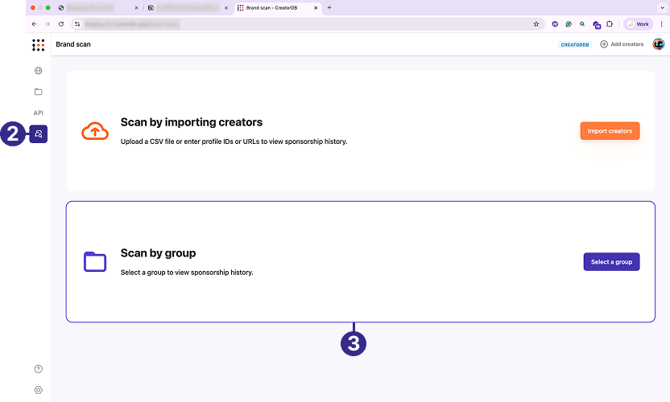Click the purple folder icon

pyautogui.click(x=94, y=262)
